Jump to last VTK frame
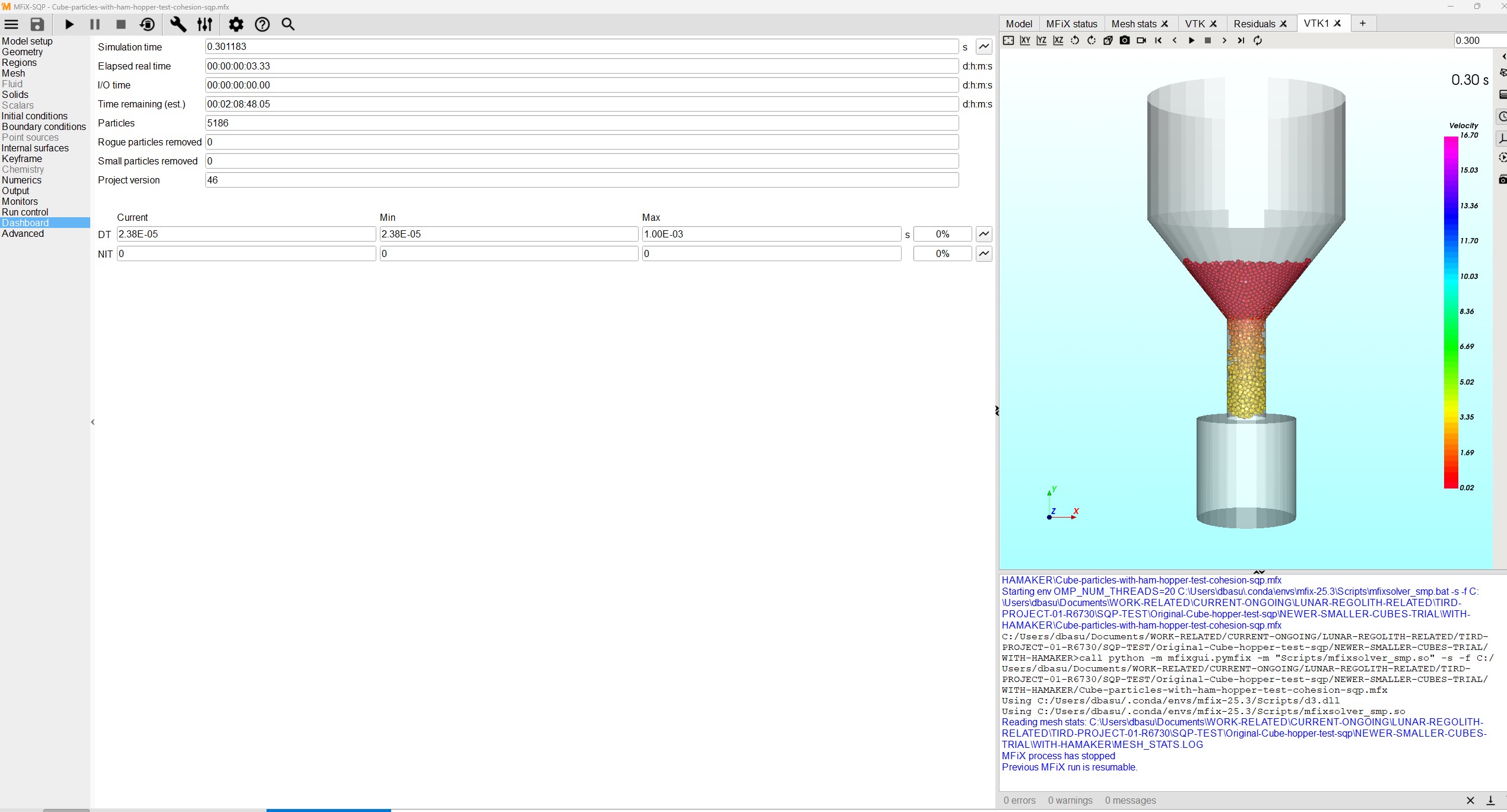The image size is (1507, 812). point(1241,40)
